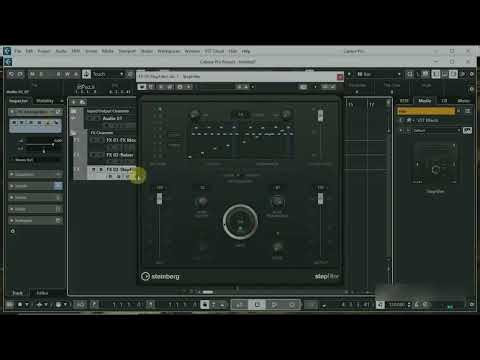Click the Add Track plus icon
Screen dimensions: 480x360
[x=74, y=102]
